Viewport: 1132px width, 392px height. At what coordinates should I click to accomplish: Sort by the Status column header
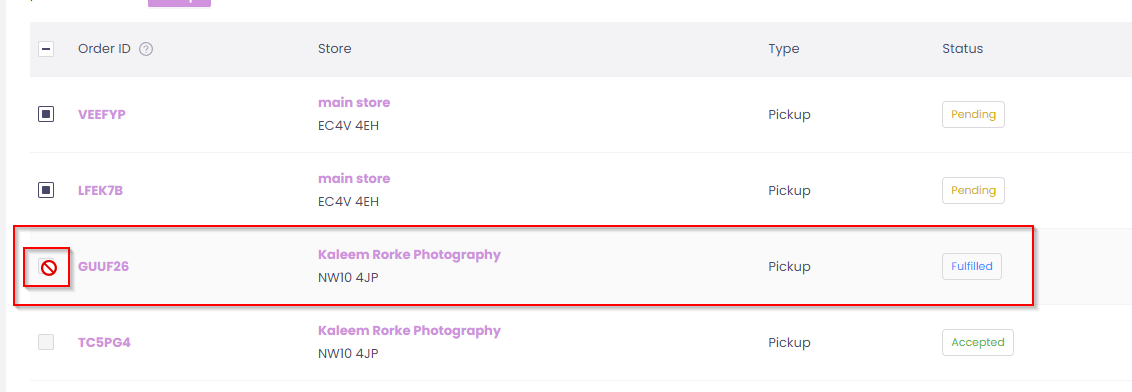point(962,49)
